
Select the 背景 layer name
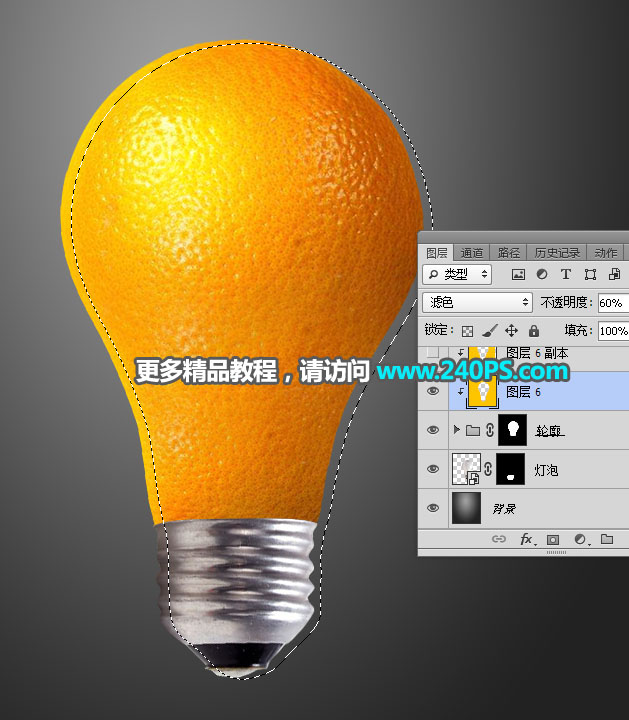tap(504, 509)
